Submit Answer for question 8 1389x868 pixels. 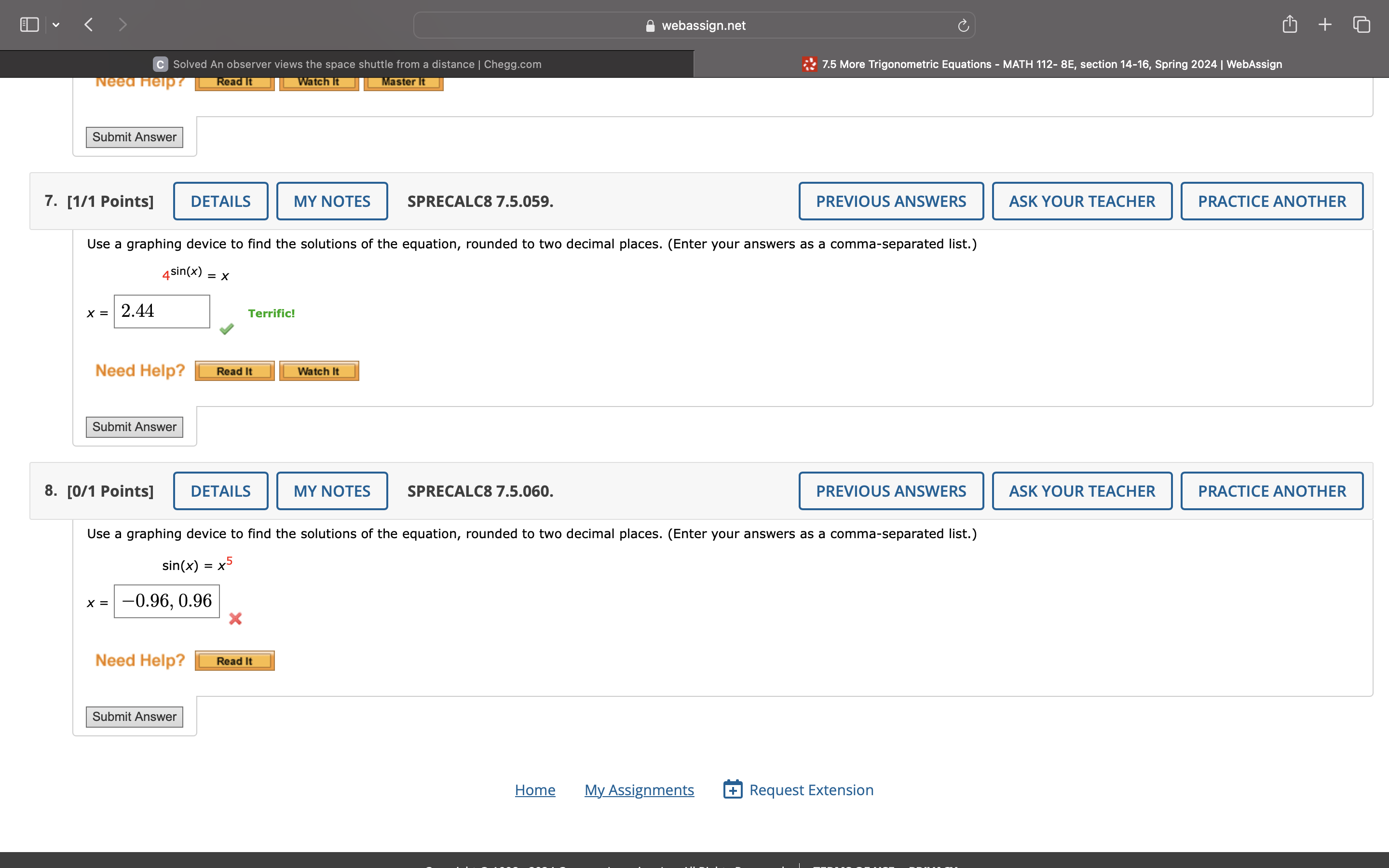[134, 717]
